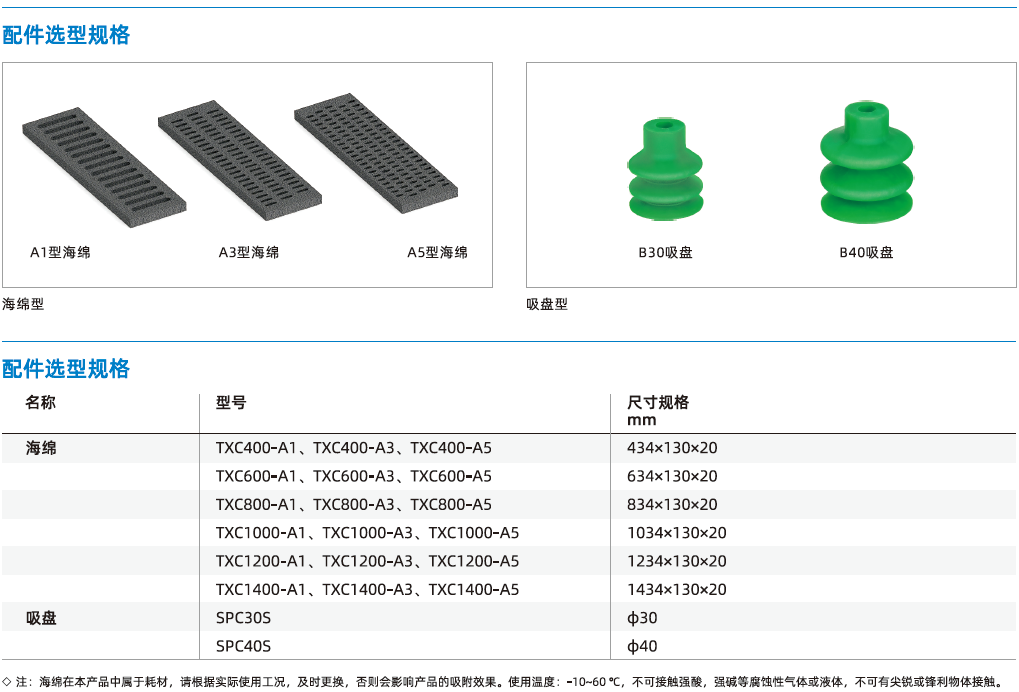Click the 834×130×20 size cell
Image resolution: width=1019 pixels, height=692 pixels.
[x=672, y=504]
